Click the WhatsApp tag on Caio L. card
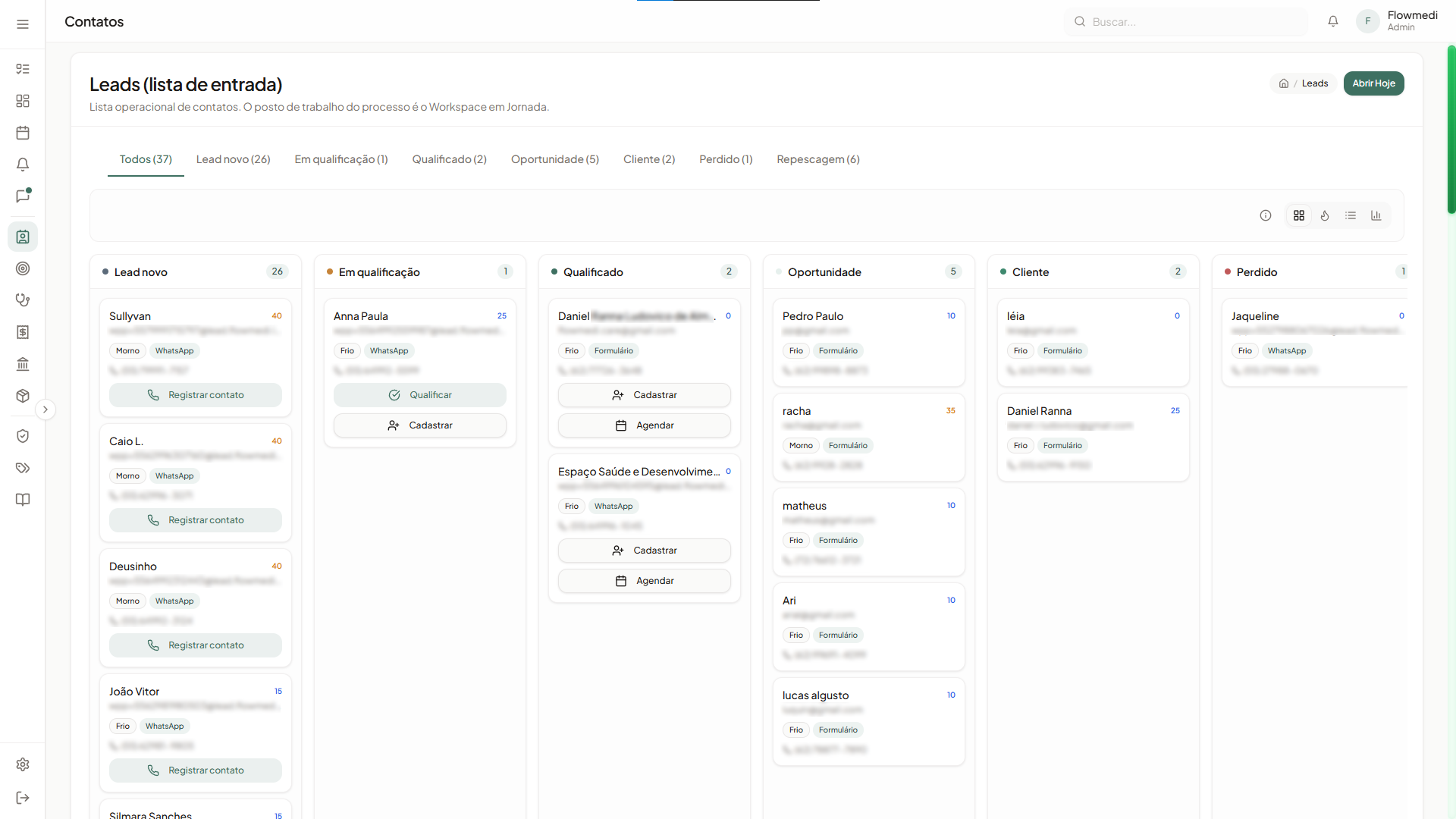1456x819 pixels. [174, 476]
